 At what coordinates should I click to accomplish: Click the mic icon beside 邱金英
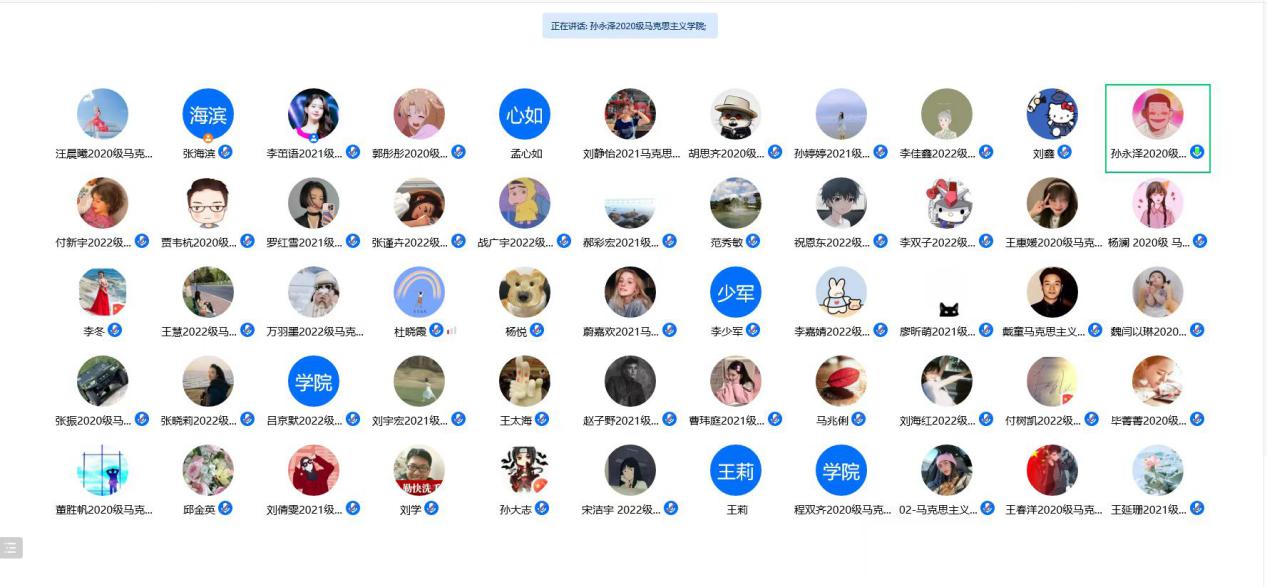tap(226, 508)
